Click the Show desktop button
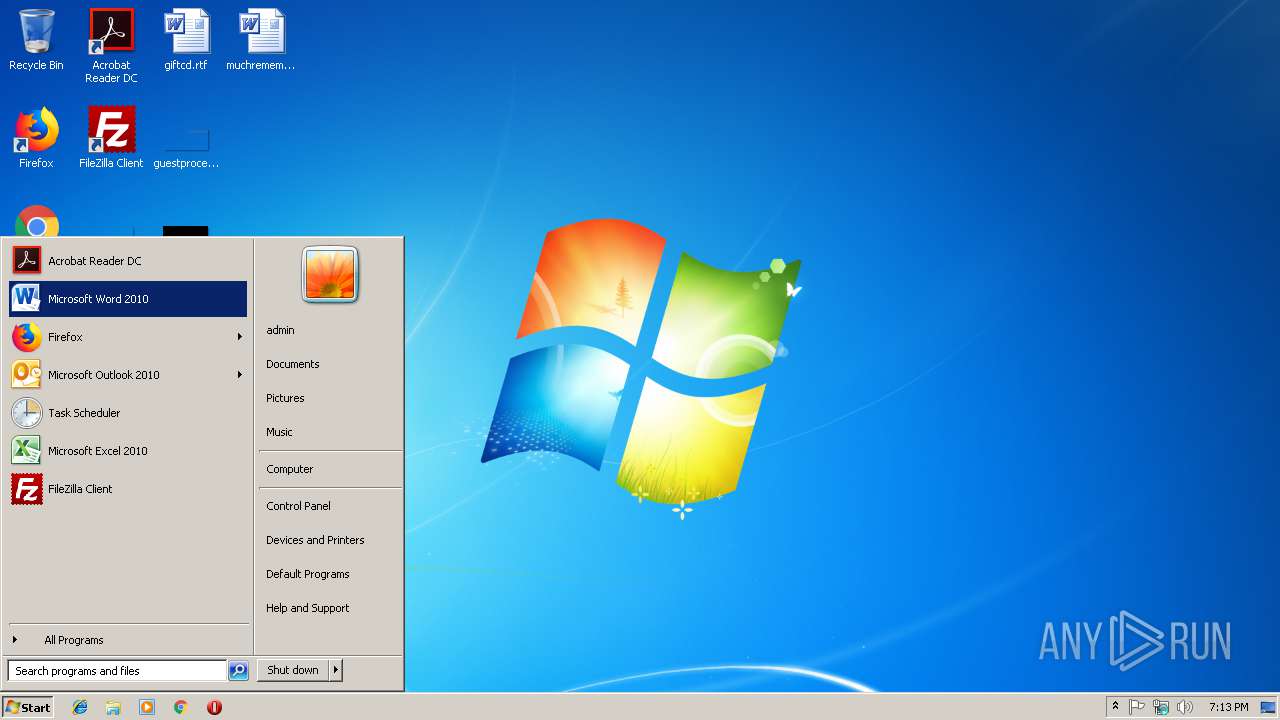Screen dimensions: 1280x720 tap(1269, 707)
